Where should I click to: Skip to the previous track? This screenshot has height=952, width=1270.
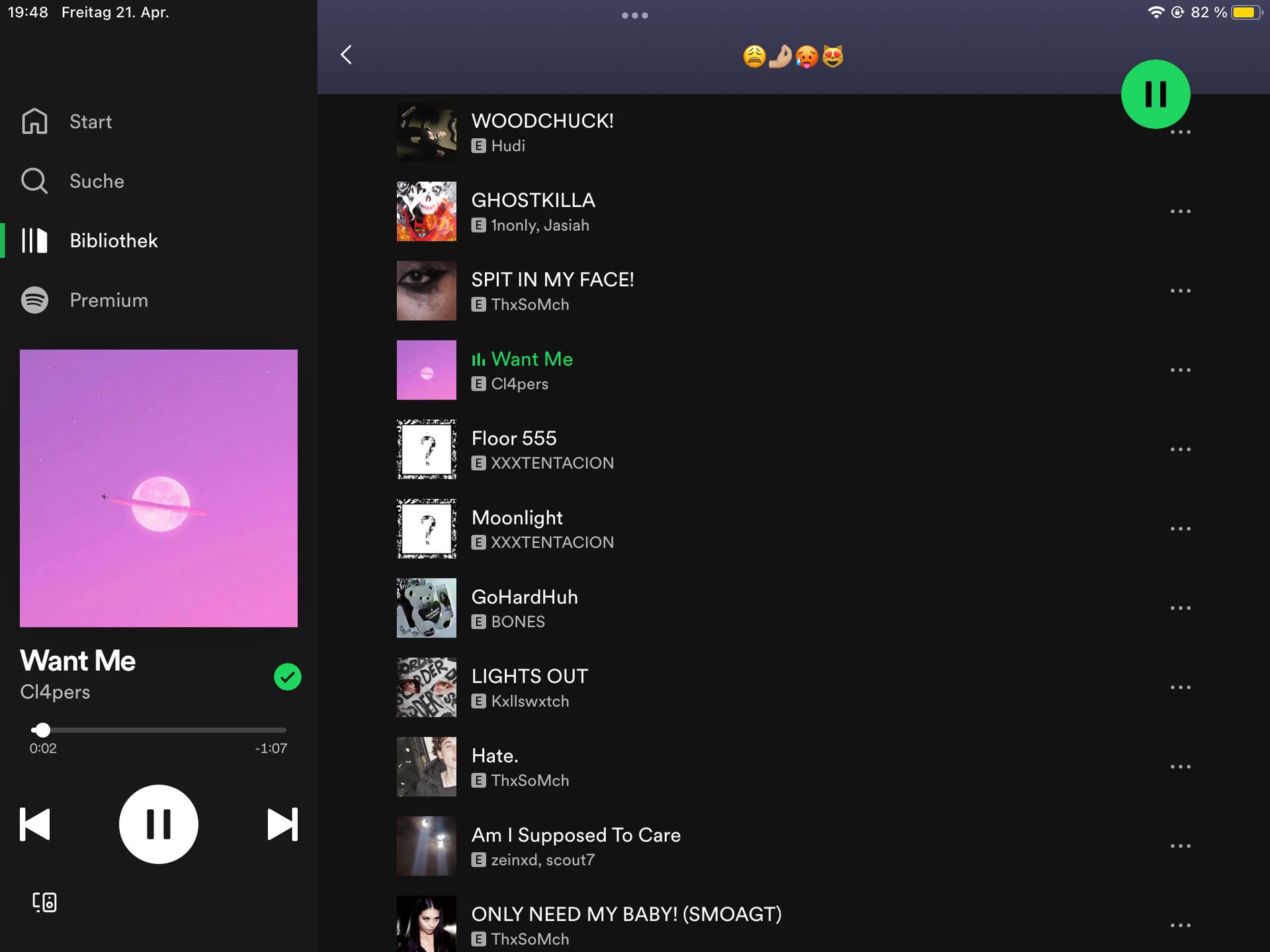click(35, 824)
